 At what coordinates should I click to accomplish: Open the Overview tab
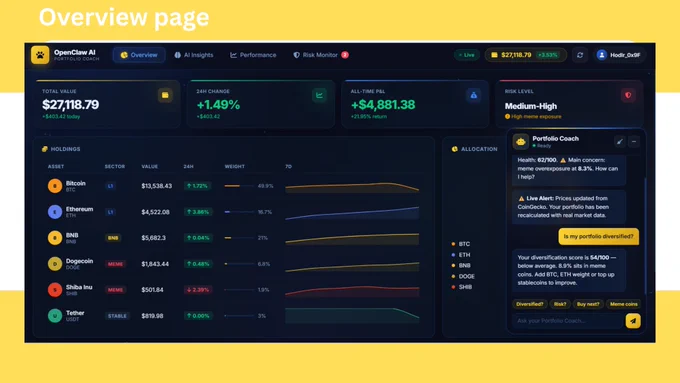click(139, 55)
